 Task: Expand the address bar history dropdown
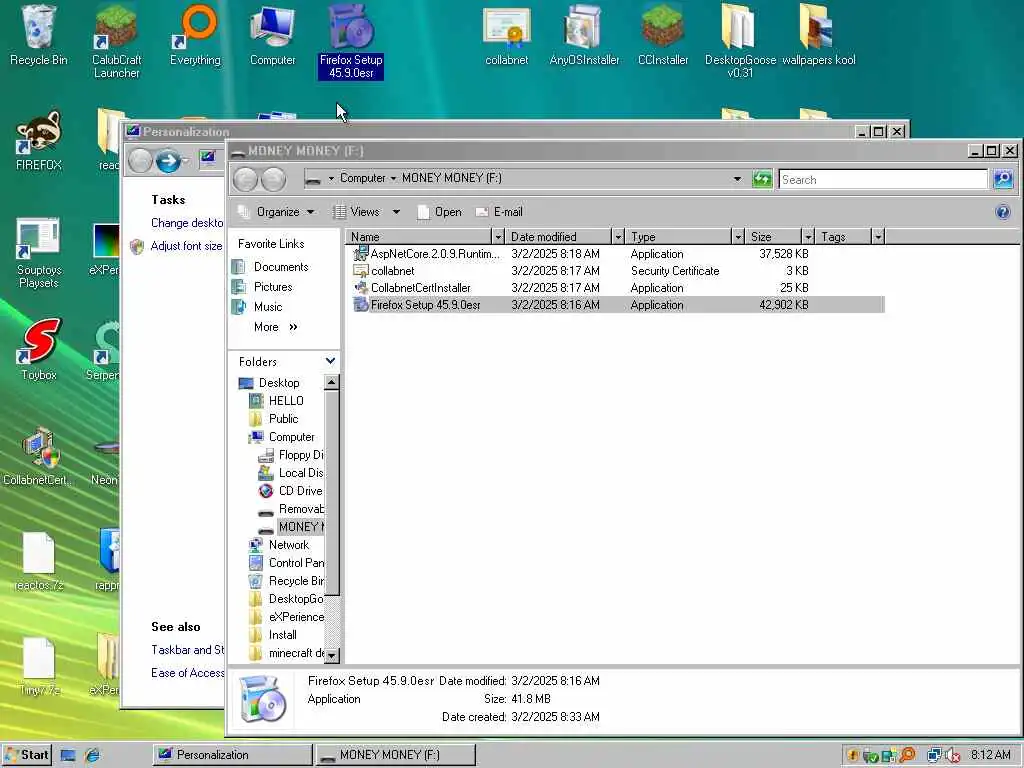(737, 179)
